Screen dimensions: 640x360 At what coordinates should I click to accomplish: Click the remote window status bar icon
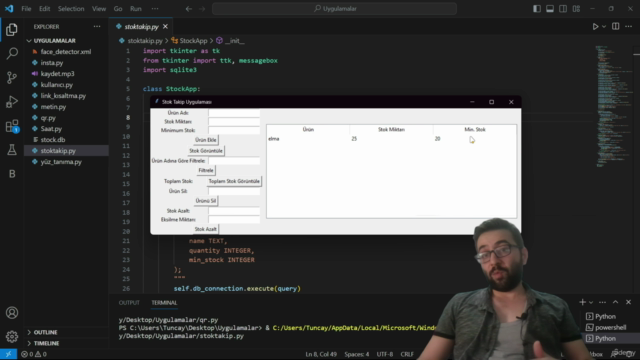click(8, 354)
